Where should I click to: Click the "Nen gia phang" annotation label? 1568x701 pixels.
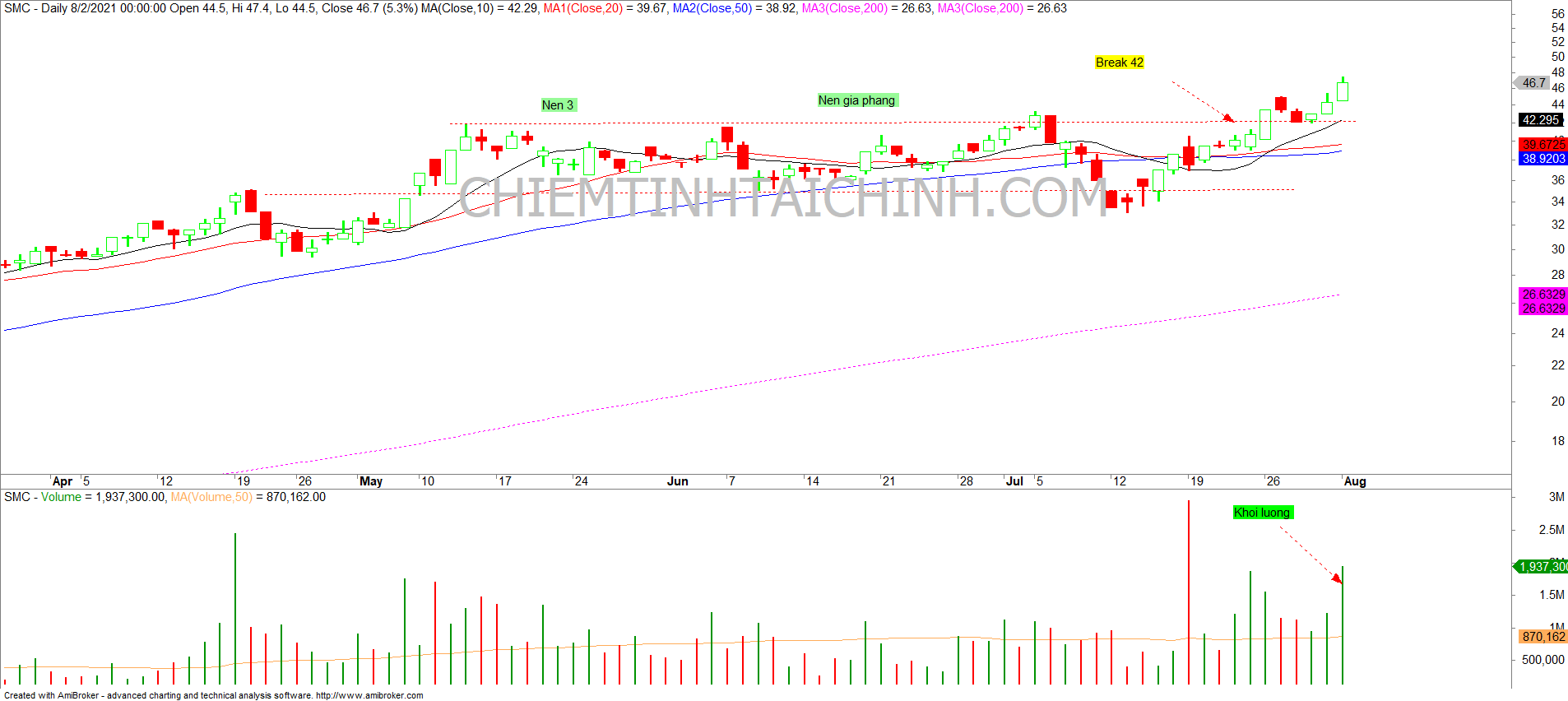pyautogui.click(x=856, y=100)
